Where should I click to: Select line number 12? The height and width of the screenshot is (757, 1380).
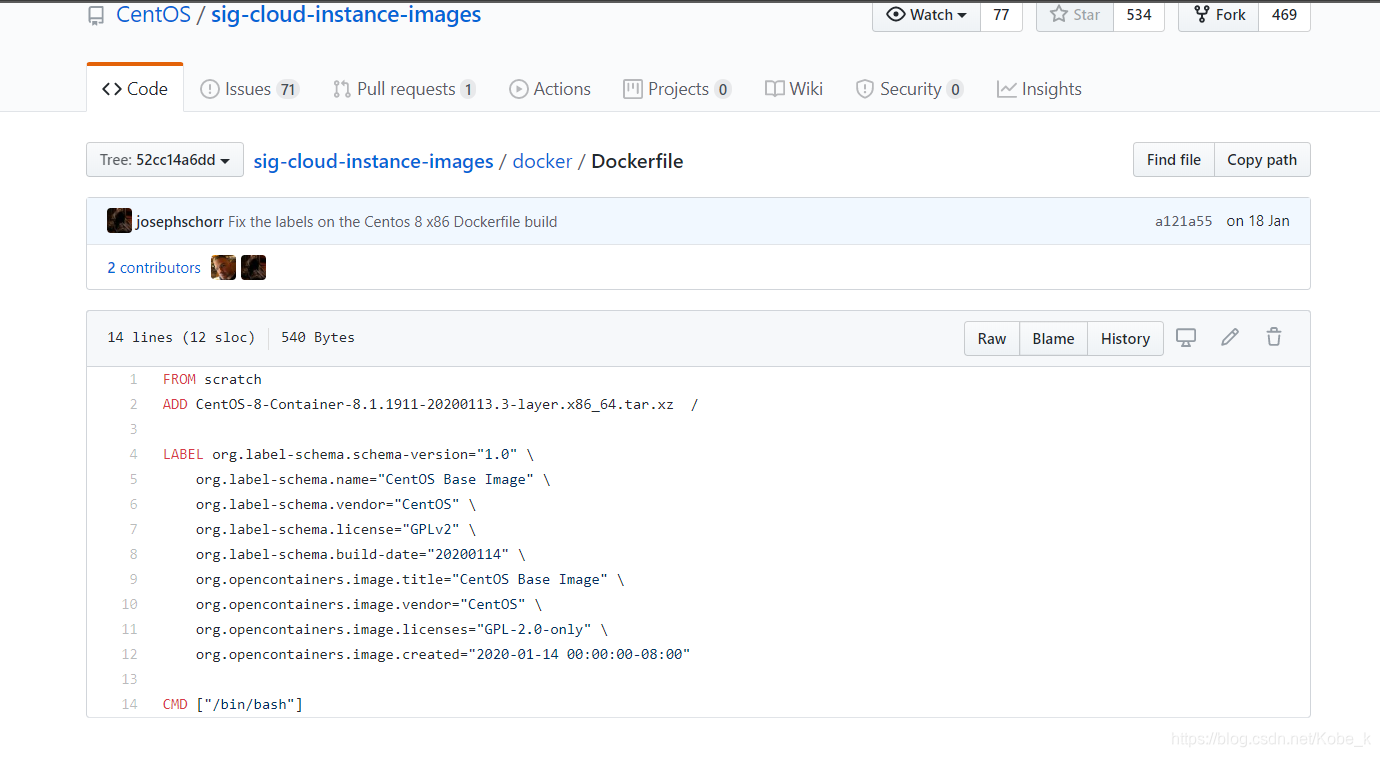tap(129, 655)
